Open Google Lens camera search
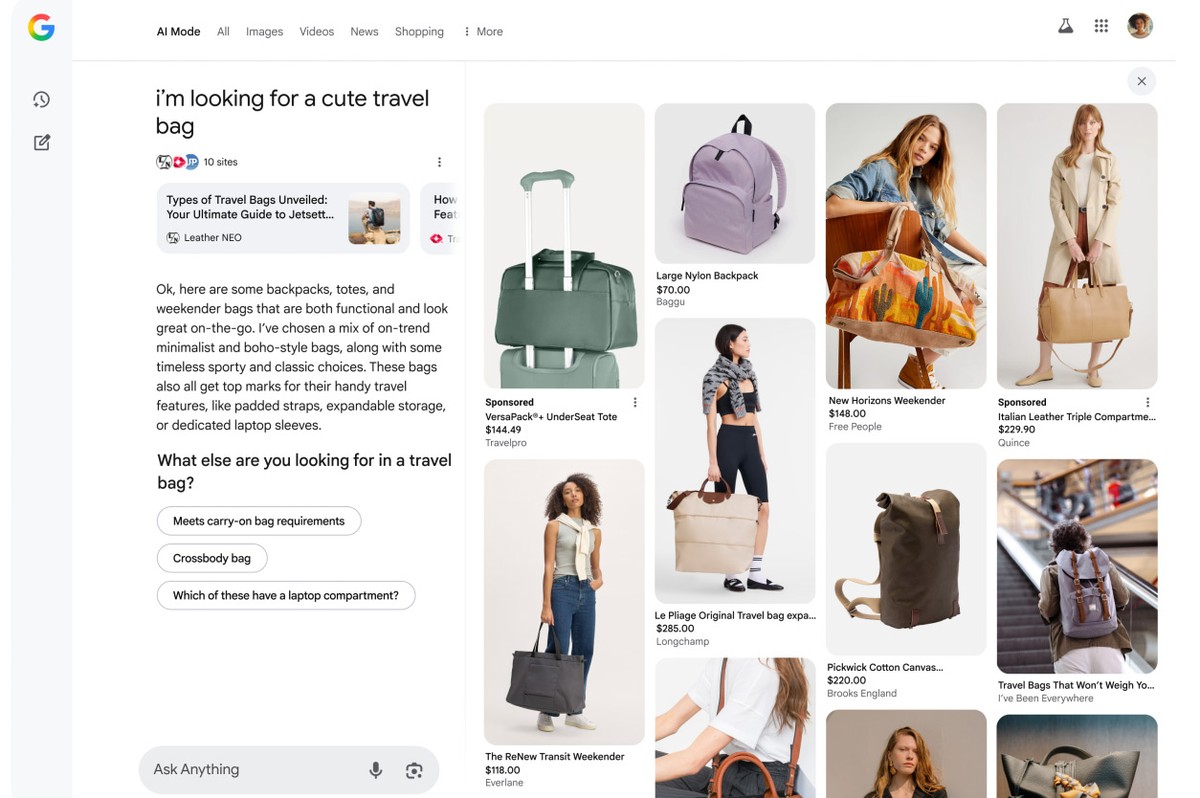This screenshot has width=1200, height=798. pyautogui.click(x=414, y=770)
